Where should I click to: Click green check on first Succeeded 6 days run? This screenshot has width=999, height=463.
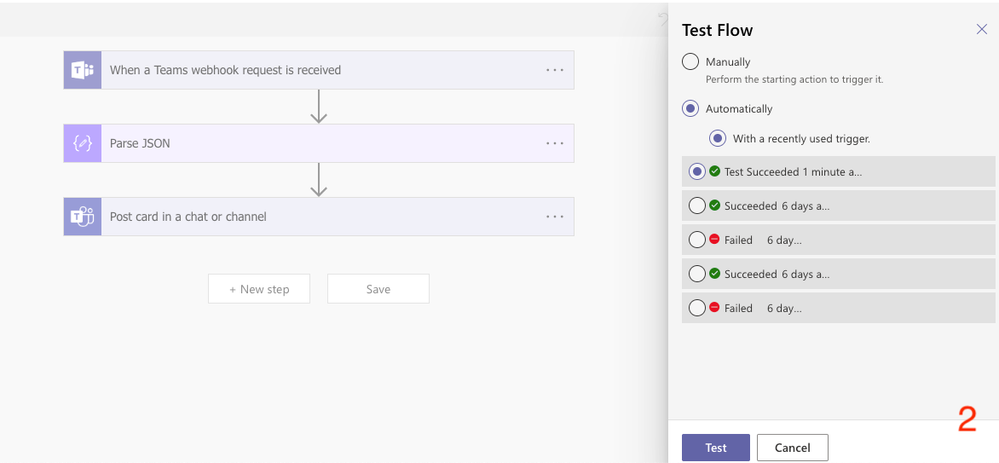(x=714, y=205)
